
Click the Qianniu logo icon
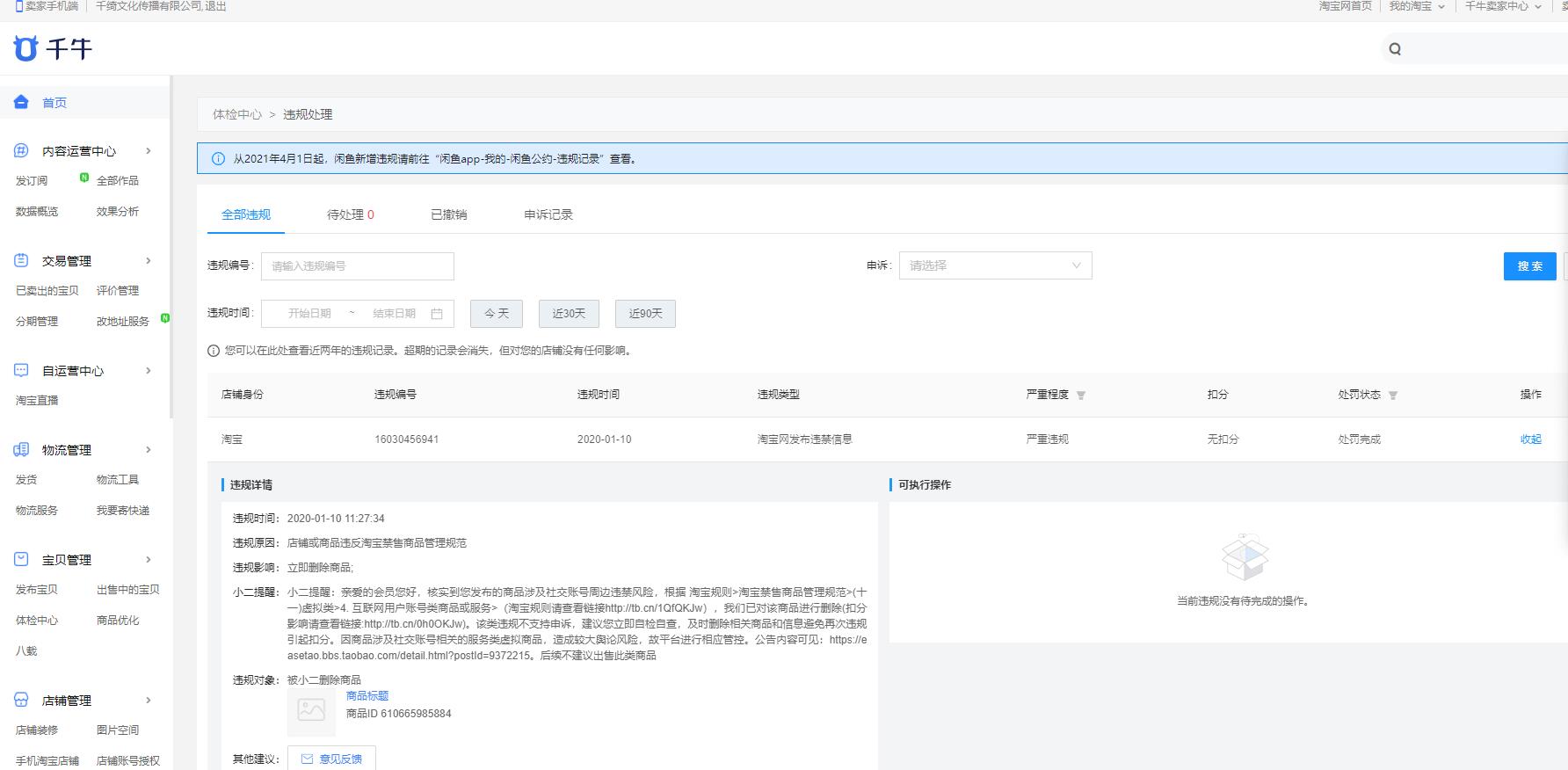[25, 48]
